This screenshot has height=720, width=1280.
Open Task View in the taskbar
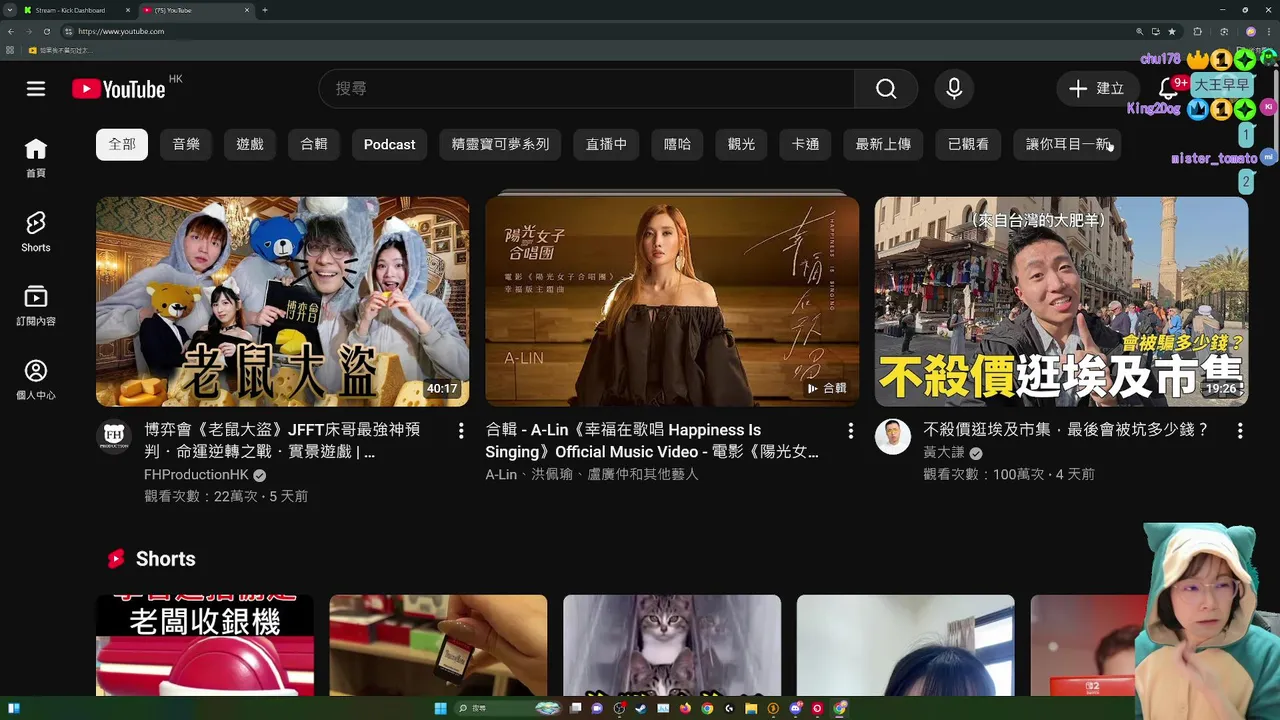tap(575, 708)
